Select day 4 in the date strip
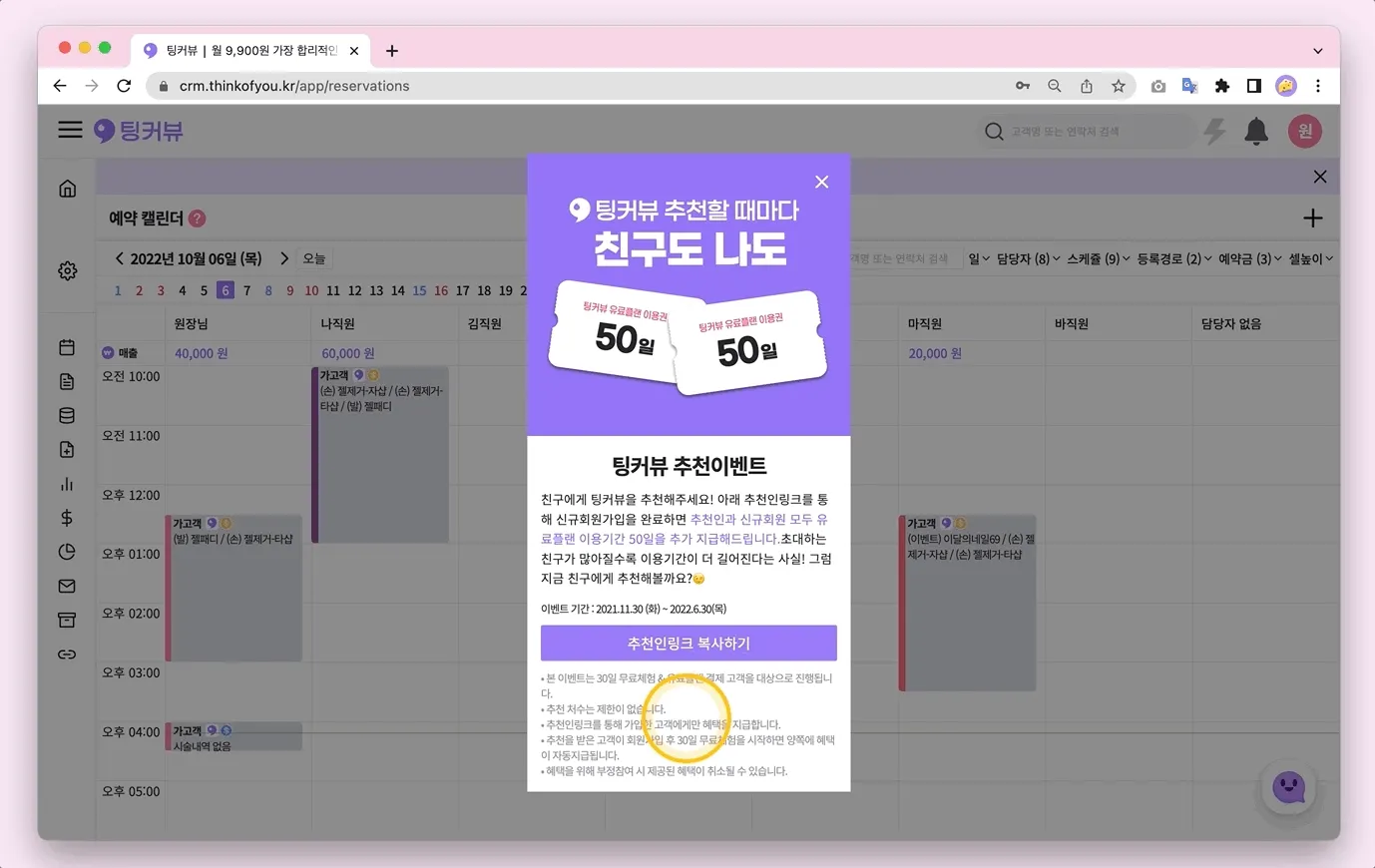1375x868 pixels. 183,290
